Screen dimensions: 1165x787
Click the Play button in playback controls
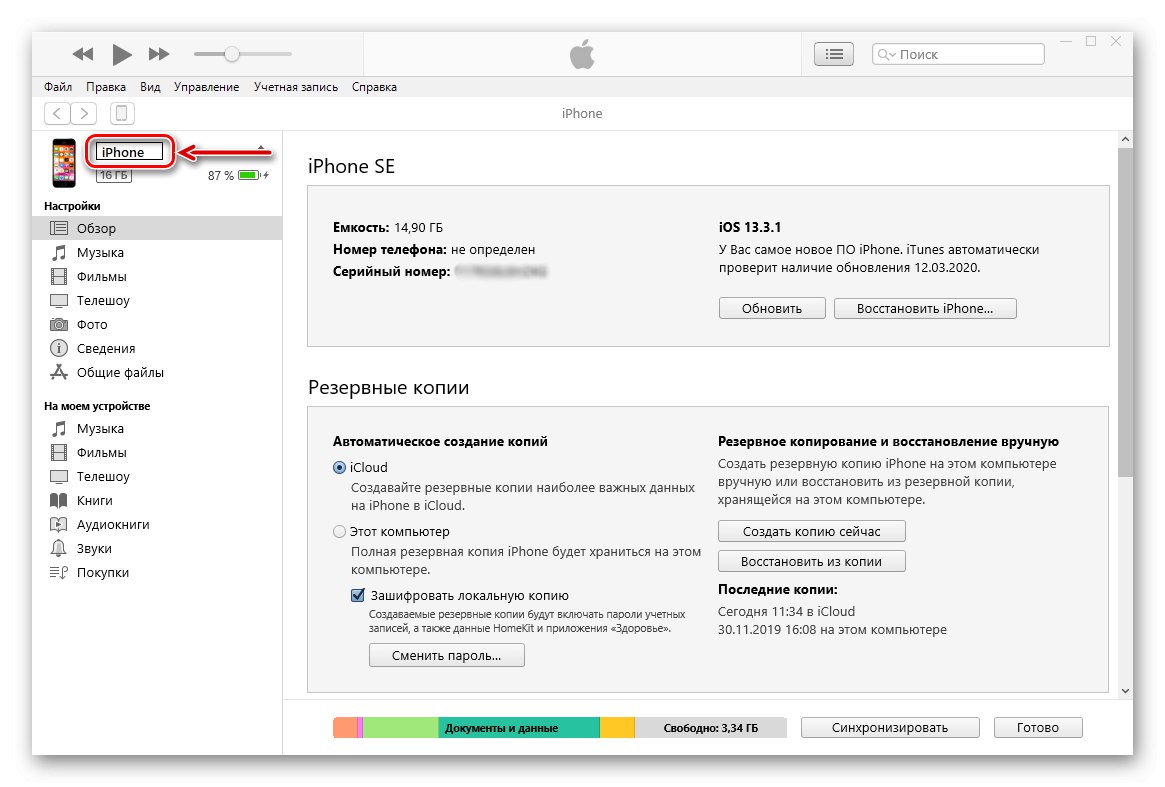click(122, 54)
